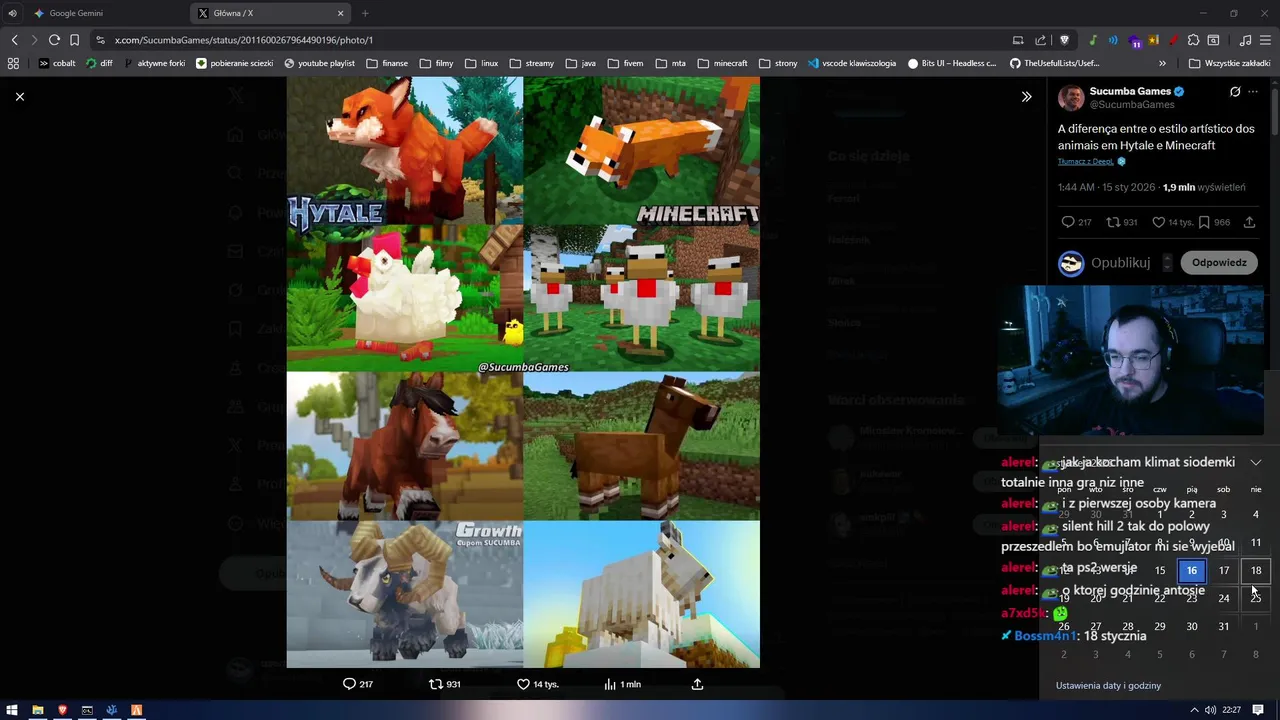This screenshot has width=1280, height=720.
Task: Collapse the tweet sidebar with double-chevron icon
Action: point(1026,96)
